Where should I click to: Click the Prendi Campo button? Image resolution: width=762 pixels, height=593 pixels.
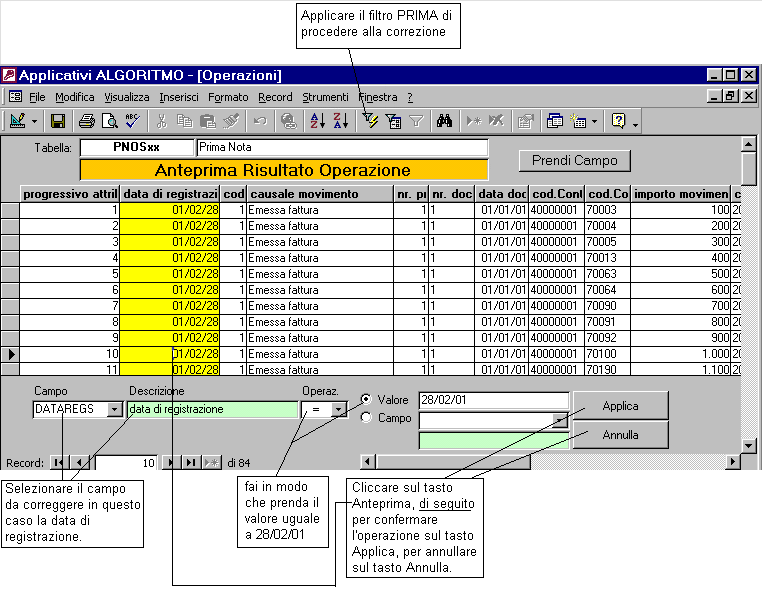point(574,161)
